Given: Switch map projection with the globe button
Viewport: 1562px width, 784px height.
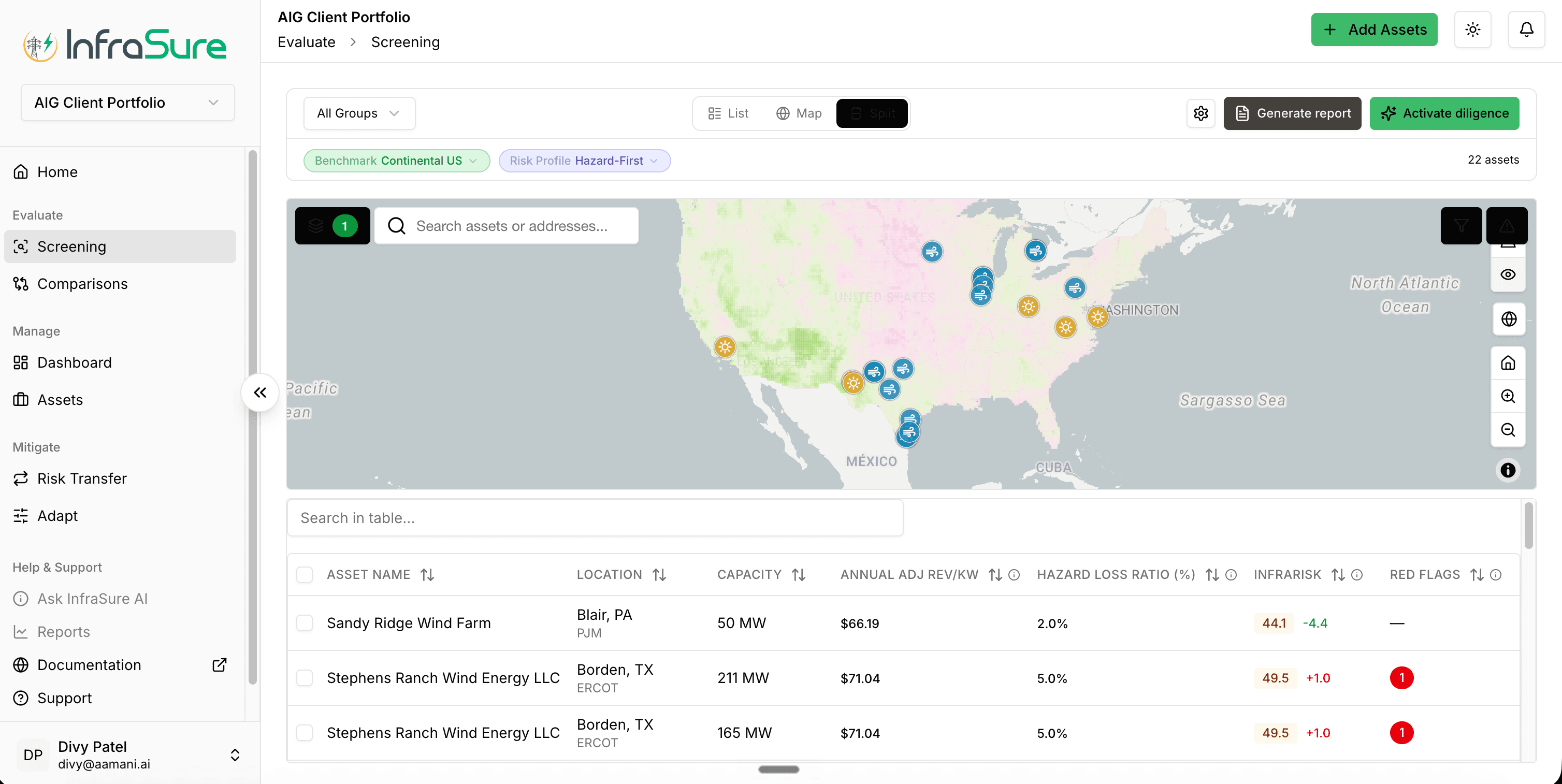Looking at the screenshot, I should (x=1508, y=319).
